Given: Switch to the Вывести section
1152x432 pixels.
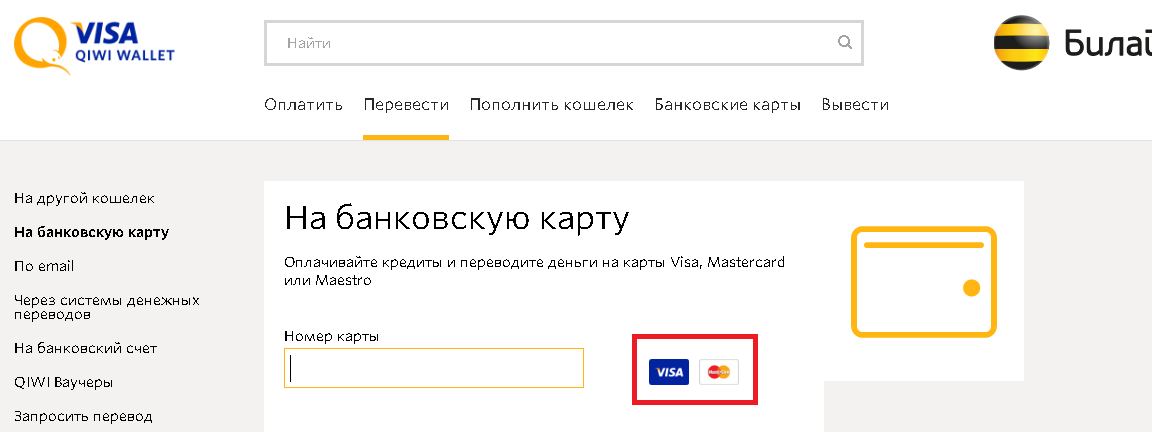Looking at the screenshot, I should click(855, 105).
